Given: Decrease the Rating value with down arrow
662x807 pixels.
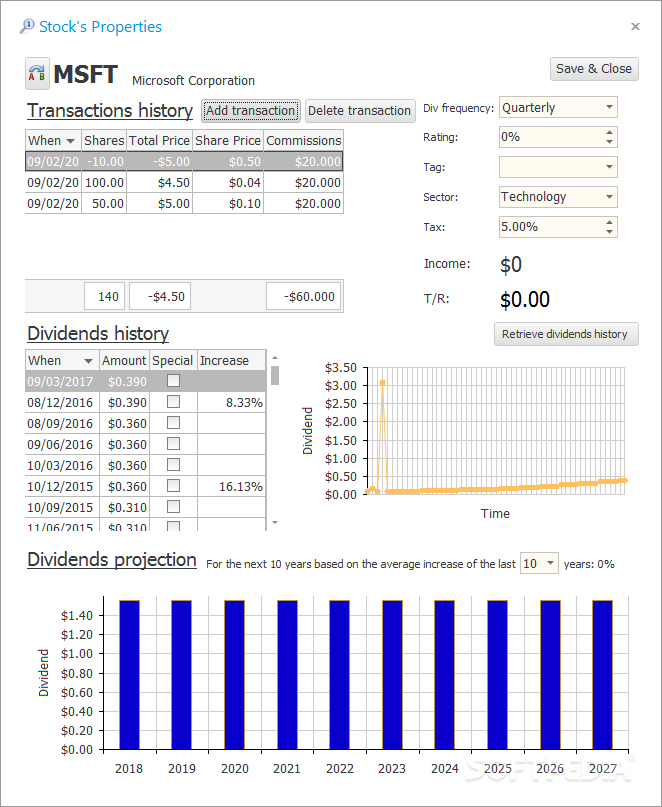Looking at the screenshot, I should tap(609, 142).
